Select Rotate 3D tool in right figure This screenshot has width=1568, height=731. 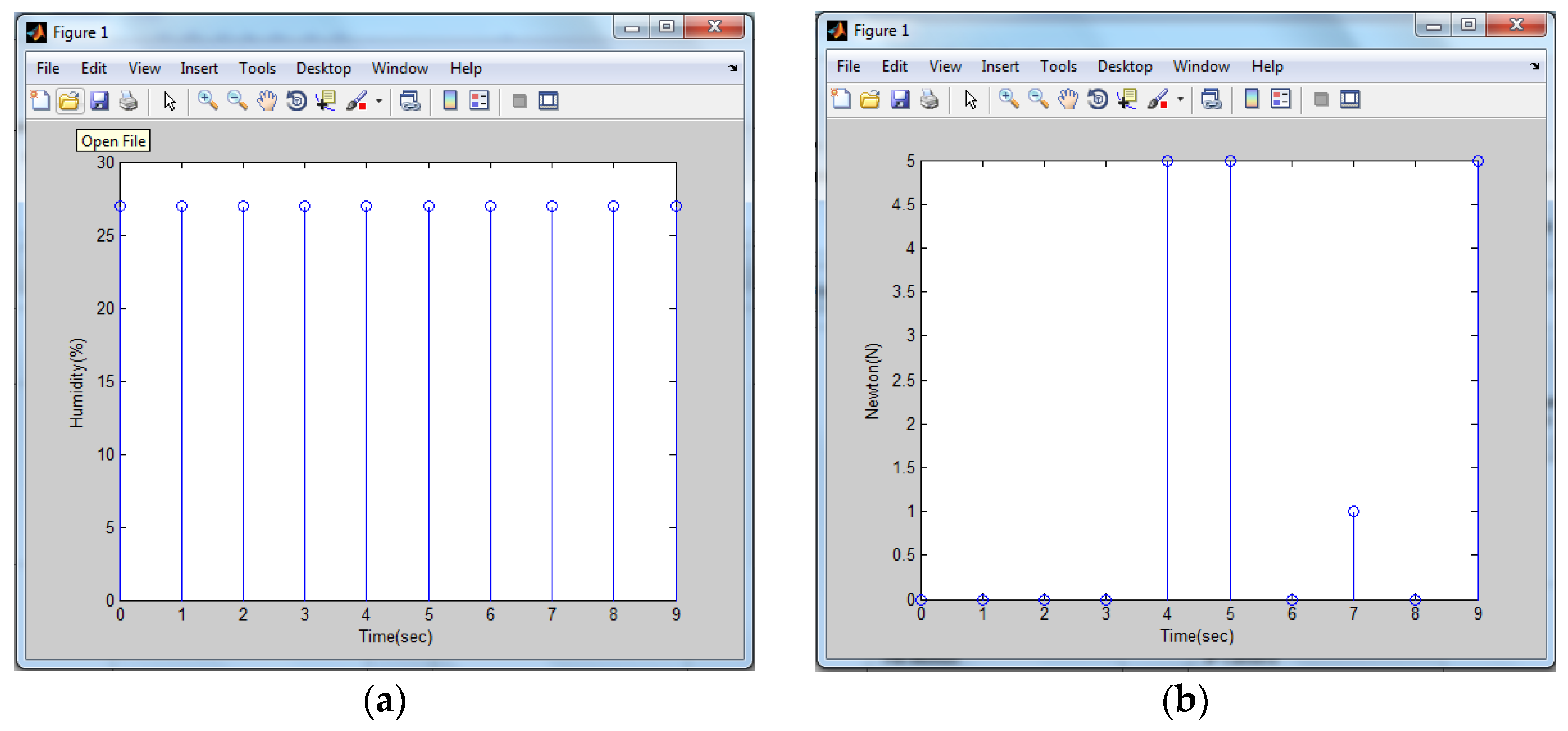(x=1098, y=99)
